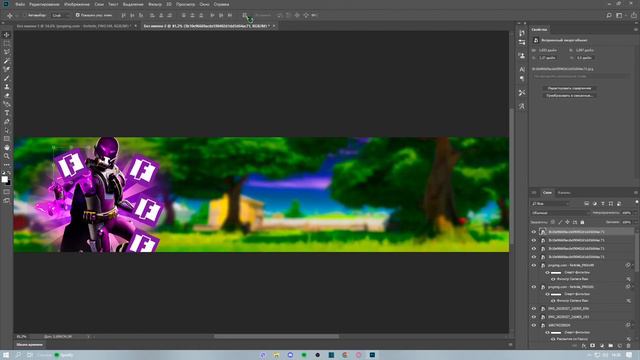
Task: Lock transparent pixels
Action: click(553, 222)
